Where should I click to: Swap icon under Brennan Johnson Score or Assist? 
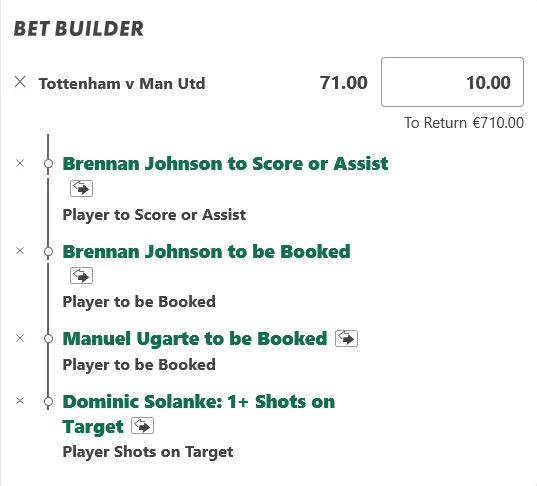81,188
